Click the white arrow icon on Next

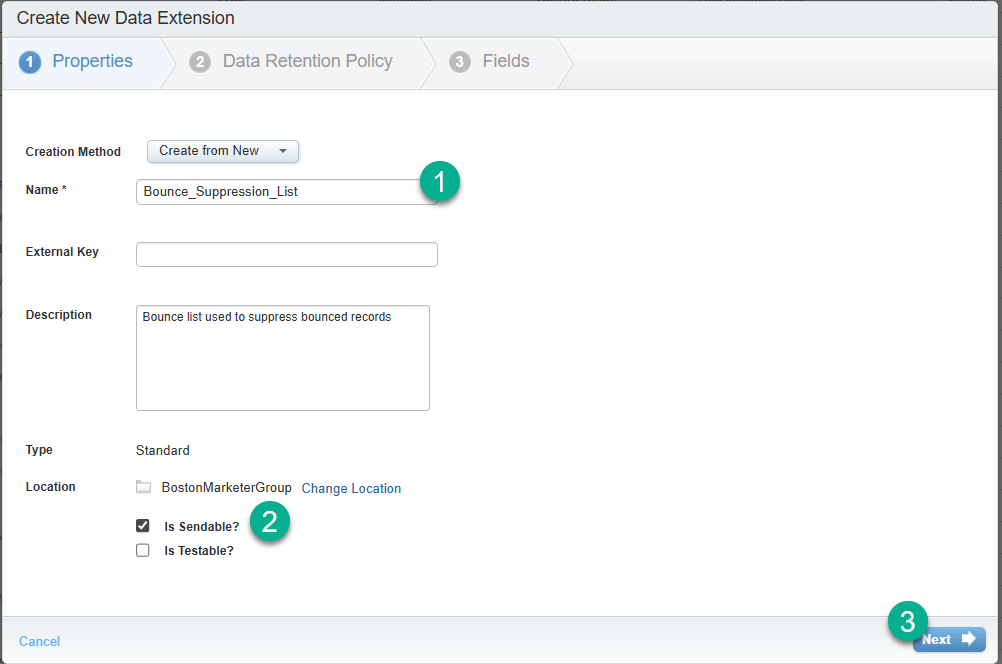pos(968,639)
